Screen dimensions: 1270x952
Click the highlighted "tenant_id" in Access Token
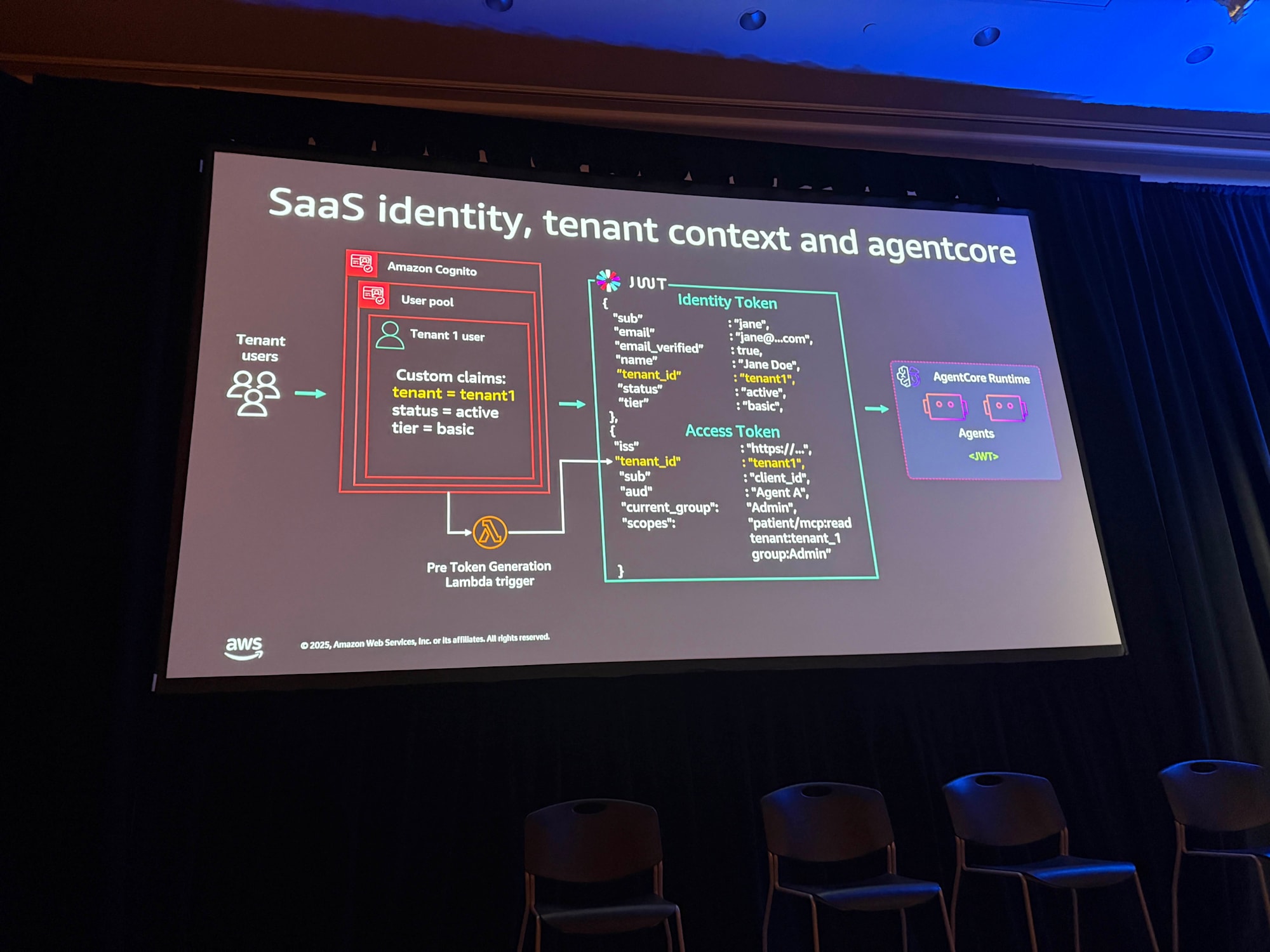click(649, 461)
